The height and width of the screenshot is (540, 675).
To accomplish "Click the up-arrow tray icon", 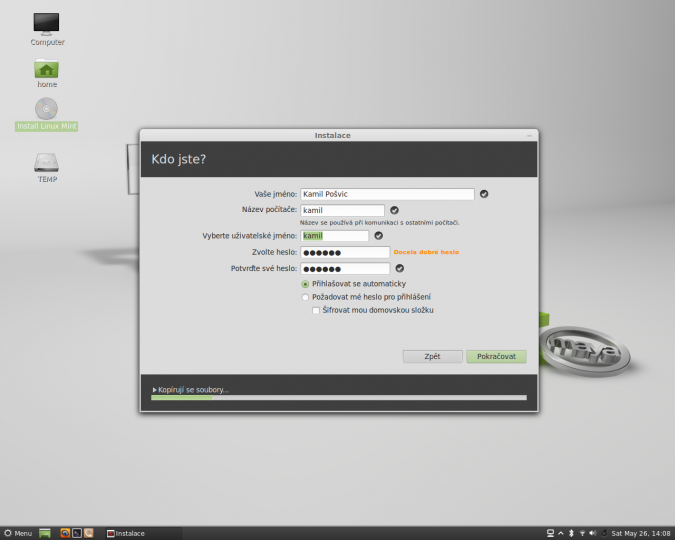I will (x=561, y=533).
